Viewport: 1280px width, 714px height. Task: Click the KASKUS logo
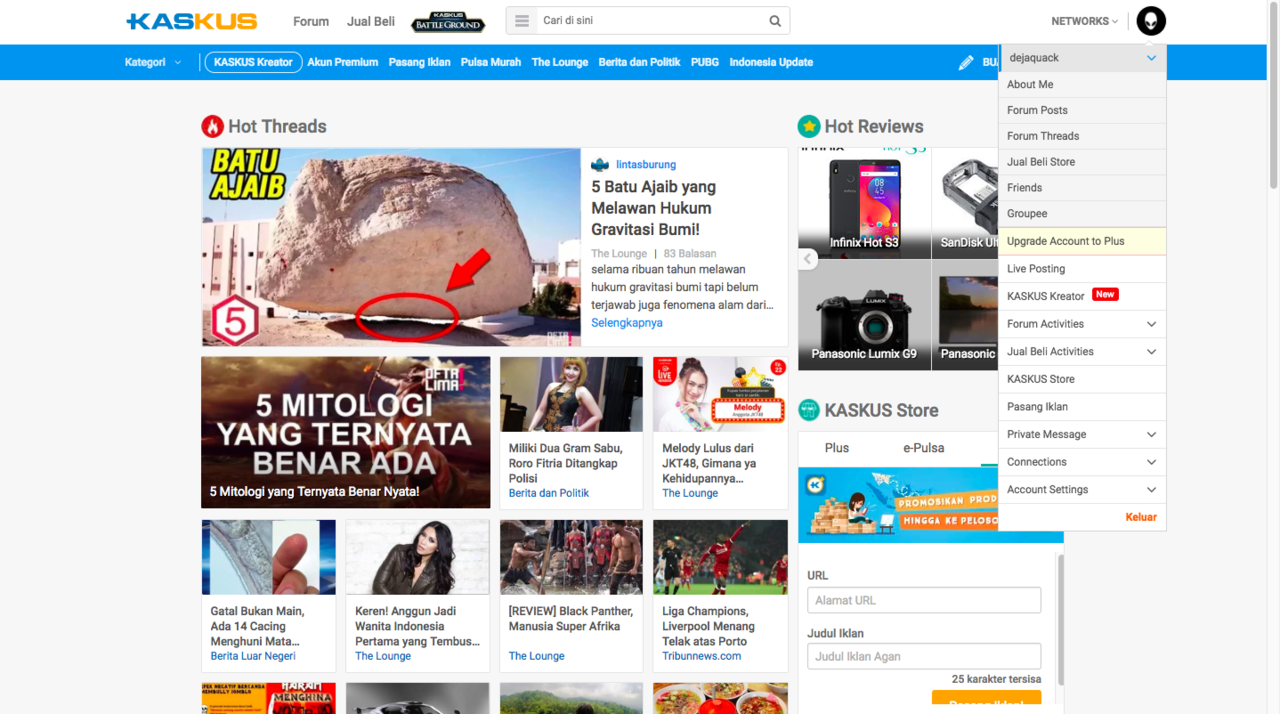click(x=192, y=21)
